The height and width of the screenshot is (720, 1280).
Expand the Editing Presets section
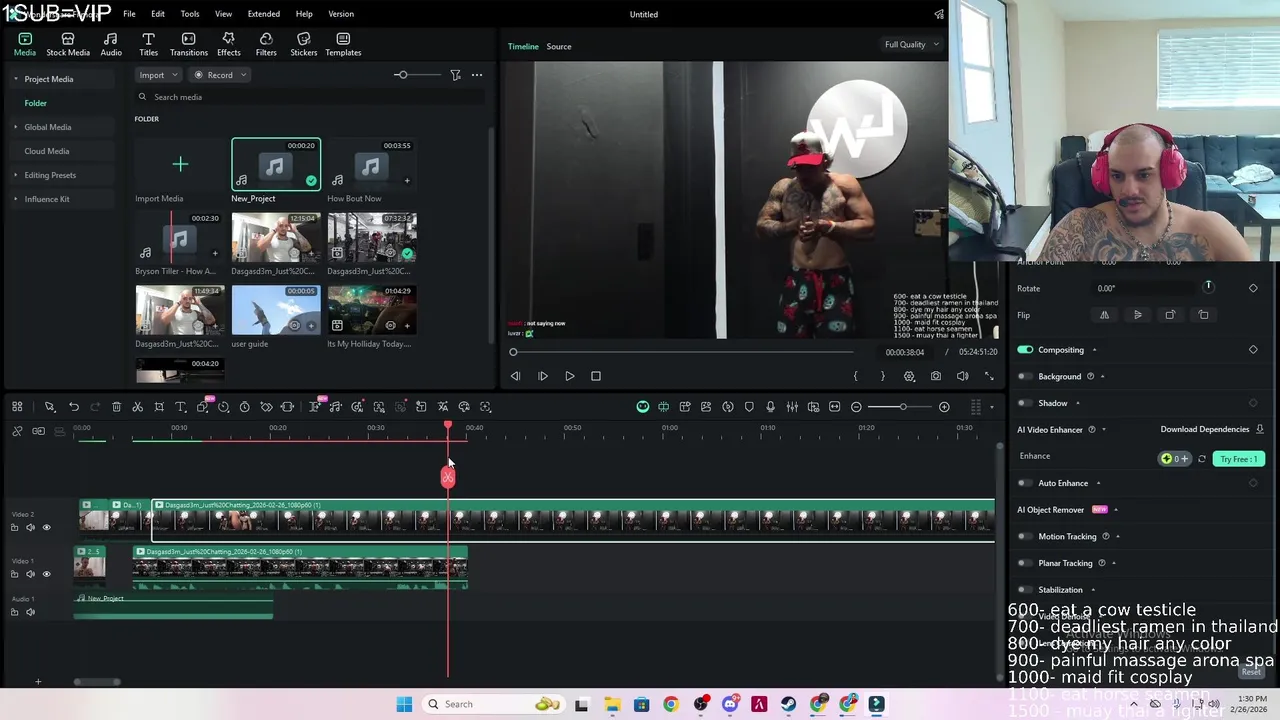pos(15,175)
